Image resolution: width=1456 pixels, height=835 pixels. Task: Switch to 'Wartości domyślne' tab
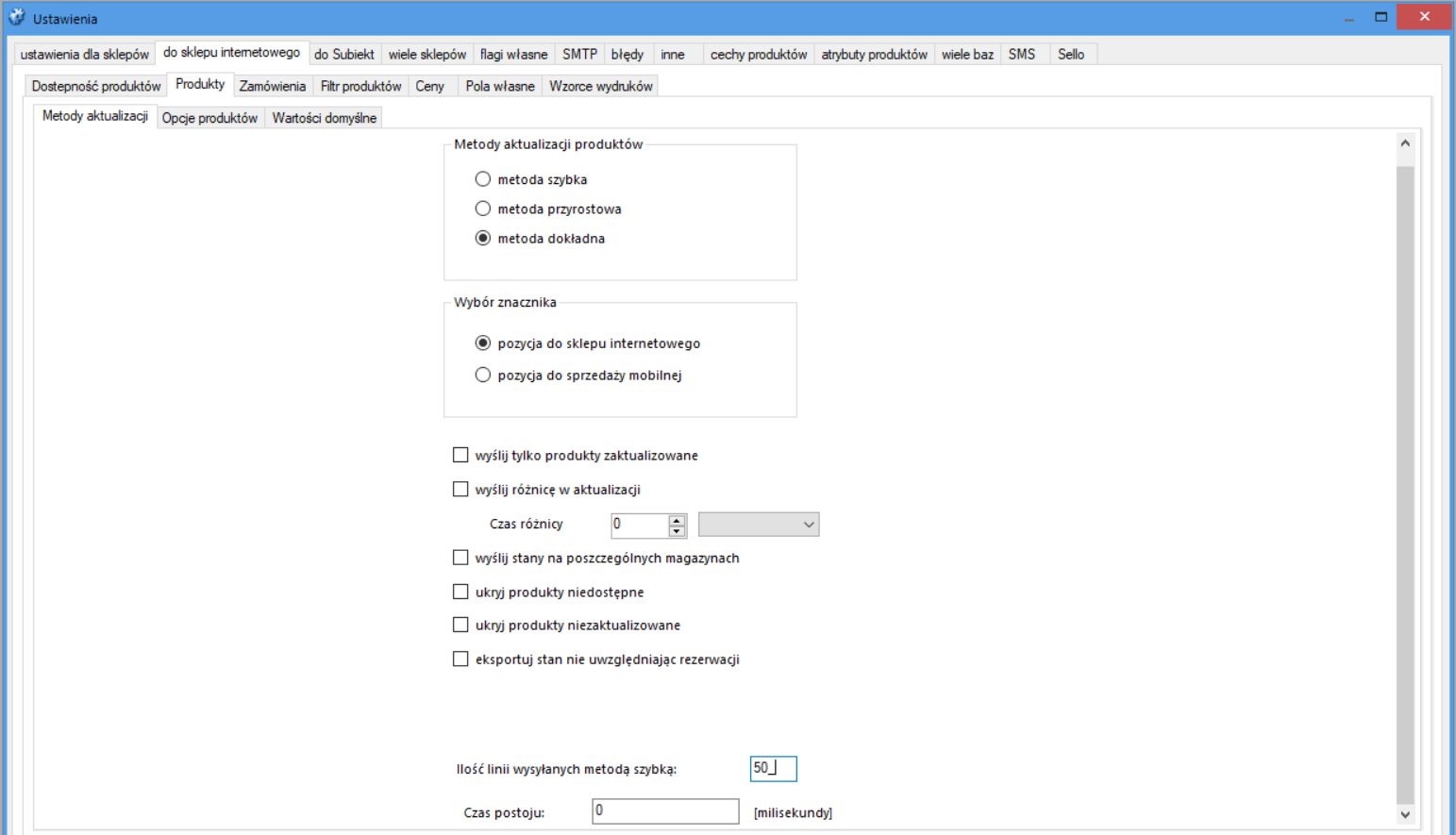324,118
